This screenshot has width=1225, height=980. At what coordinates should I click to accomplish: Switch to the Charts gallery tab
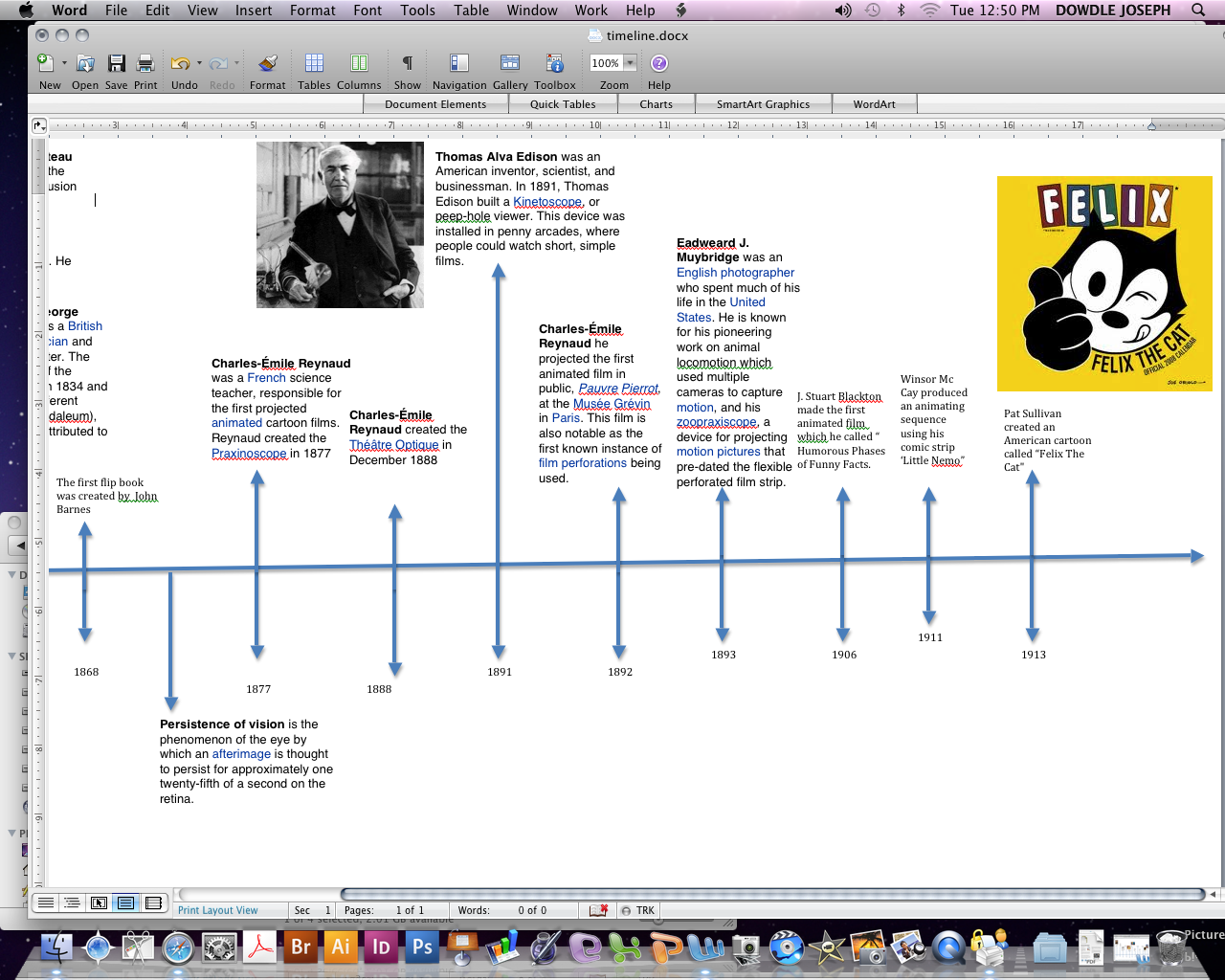click(x=657, y=103)
